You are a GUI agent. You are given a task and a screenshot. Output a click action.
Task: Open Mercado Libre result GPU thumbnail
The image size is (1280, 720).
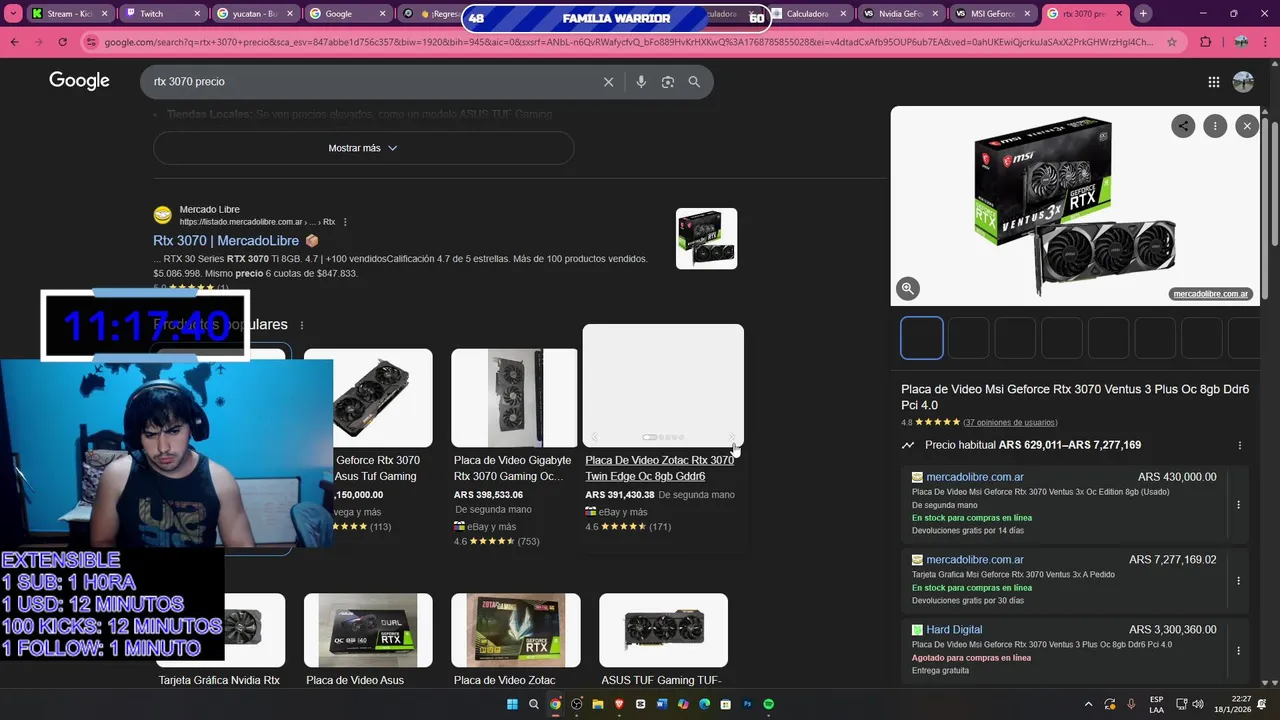point(706,238)
